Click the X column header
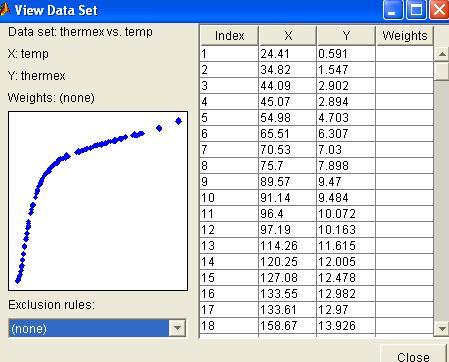 click(x=288, y=36)
